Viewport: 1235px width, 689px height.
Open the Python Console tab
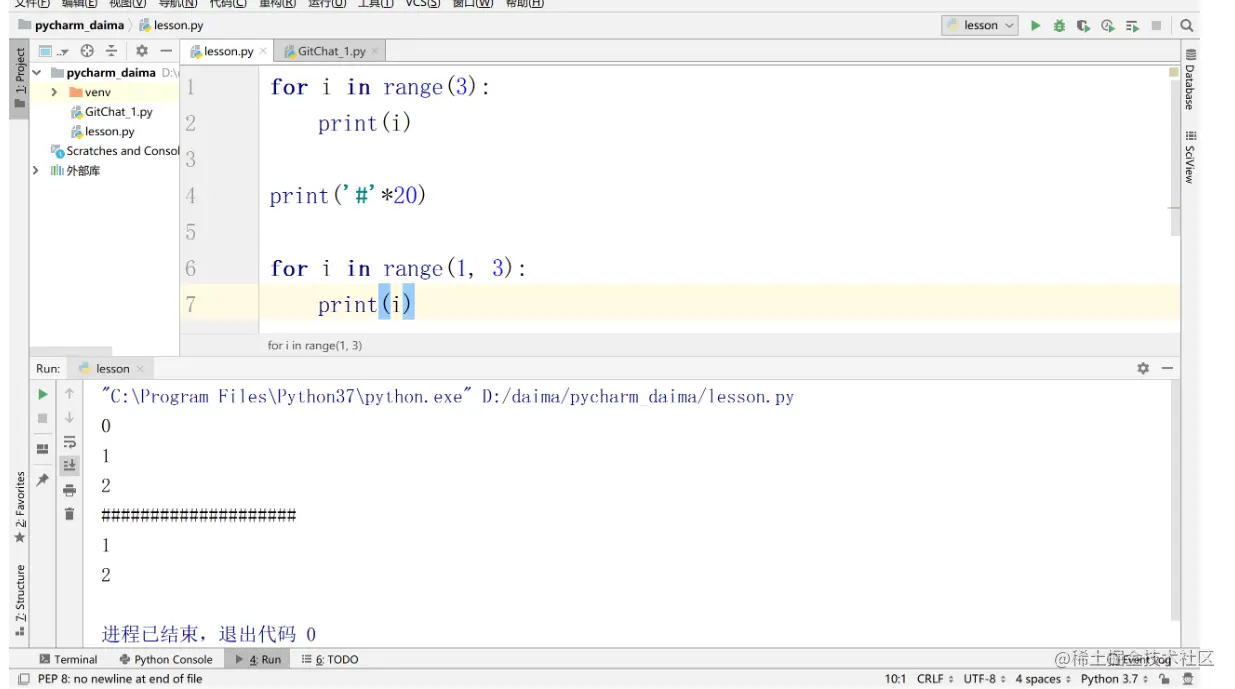166,659
